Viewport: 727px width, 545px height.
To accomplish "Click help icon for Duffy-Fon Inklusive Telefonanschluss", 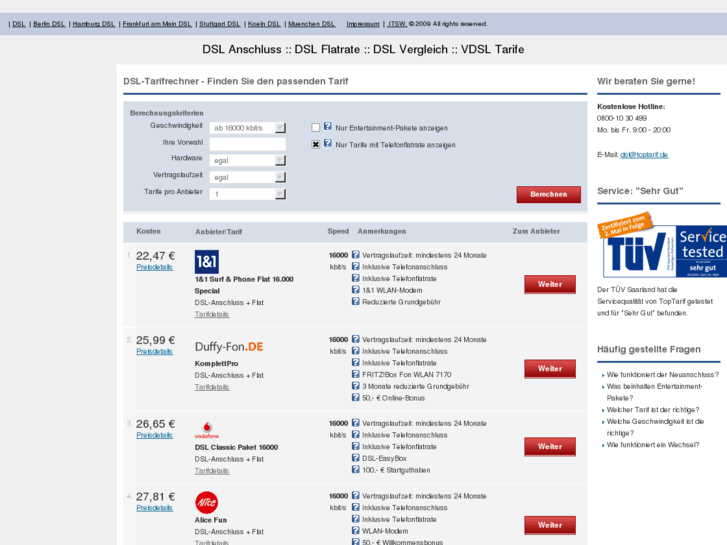I will (356, 351).
